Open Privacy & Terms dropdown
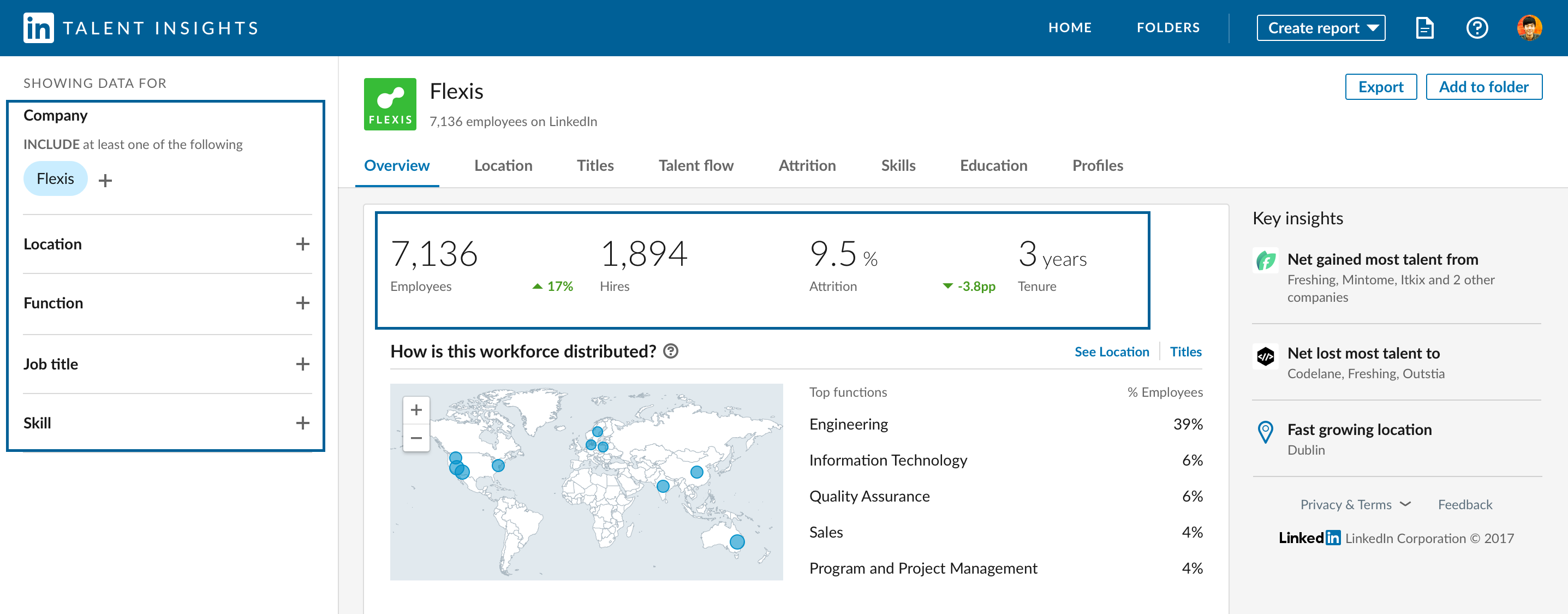Viewport: 1568px width, 614px height. coord(1355,504)
